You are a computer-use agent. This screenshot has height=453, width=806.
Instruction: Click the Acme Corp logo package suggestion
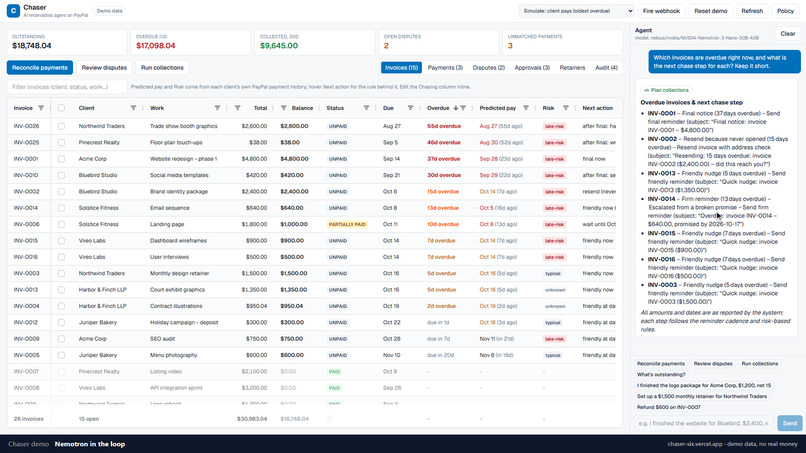pyautogui.click(x=704, y=385)
